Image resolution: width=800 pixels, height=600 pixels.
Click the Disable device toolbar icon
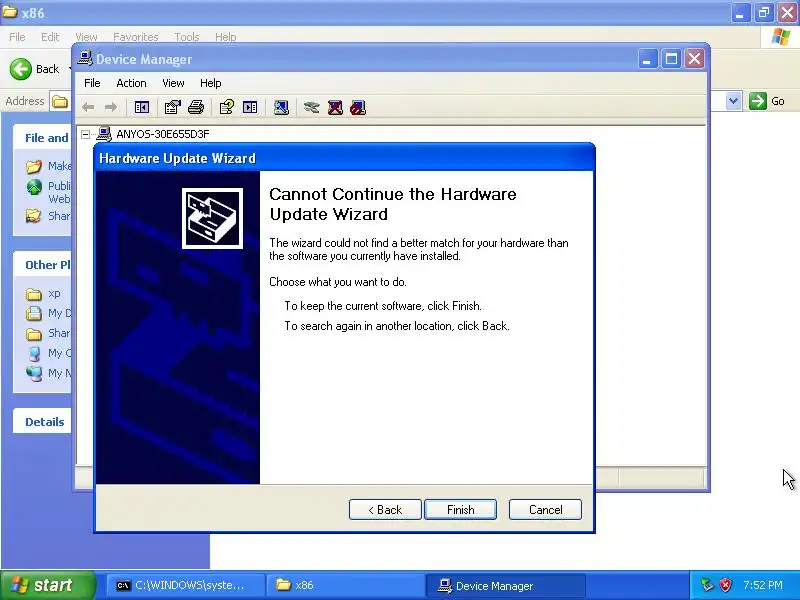click(358, 107)
